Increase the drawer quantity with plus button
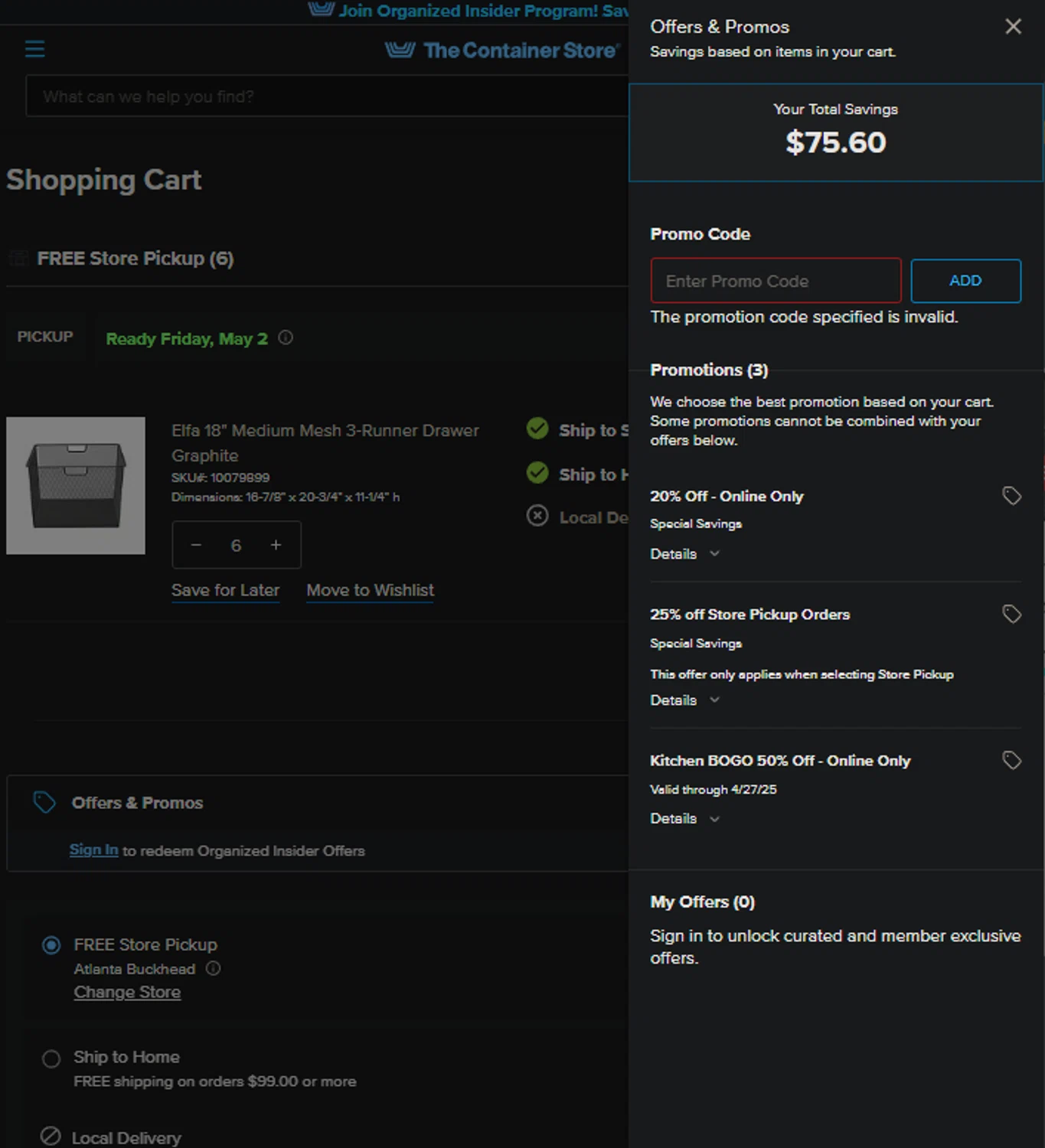Image resolution: width=1045 pixels, height=1148 pixels. tap(276, 545)
